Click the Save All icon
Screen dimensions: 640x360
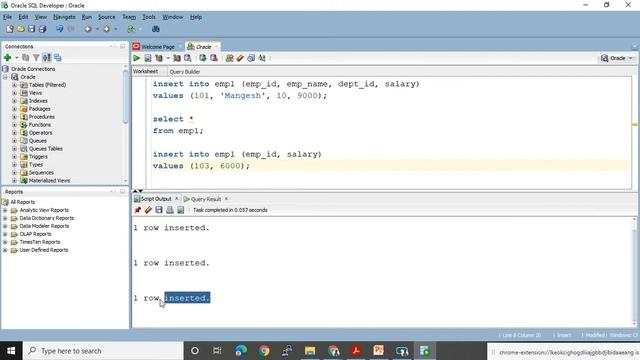(x=42, y=29)
